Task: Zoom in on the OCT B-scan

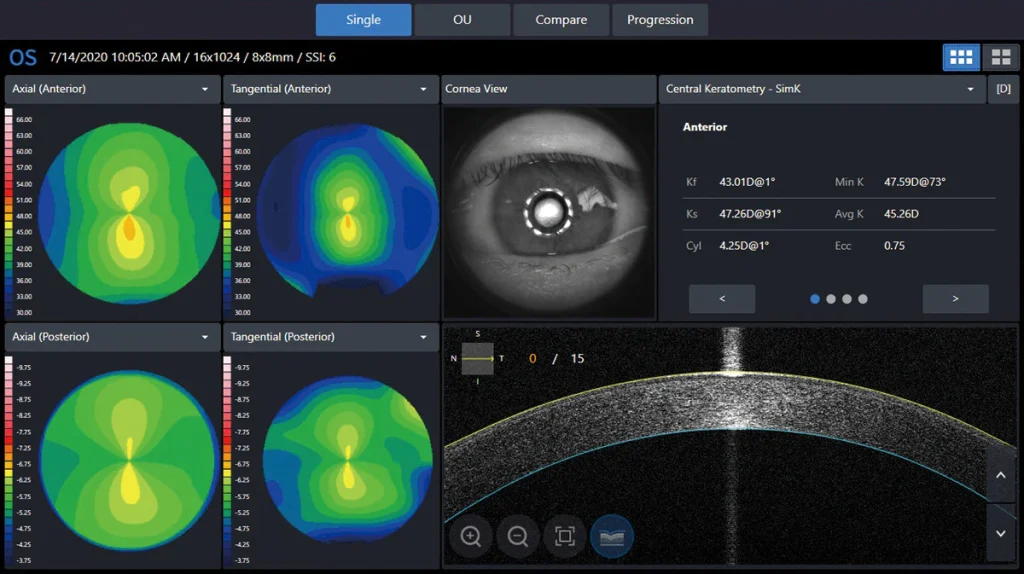Action: click(x=470, y=537)
